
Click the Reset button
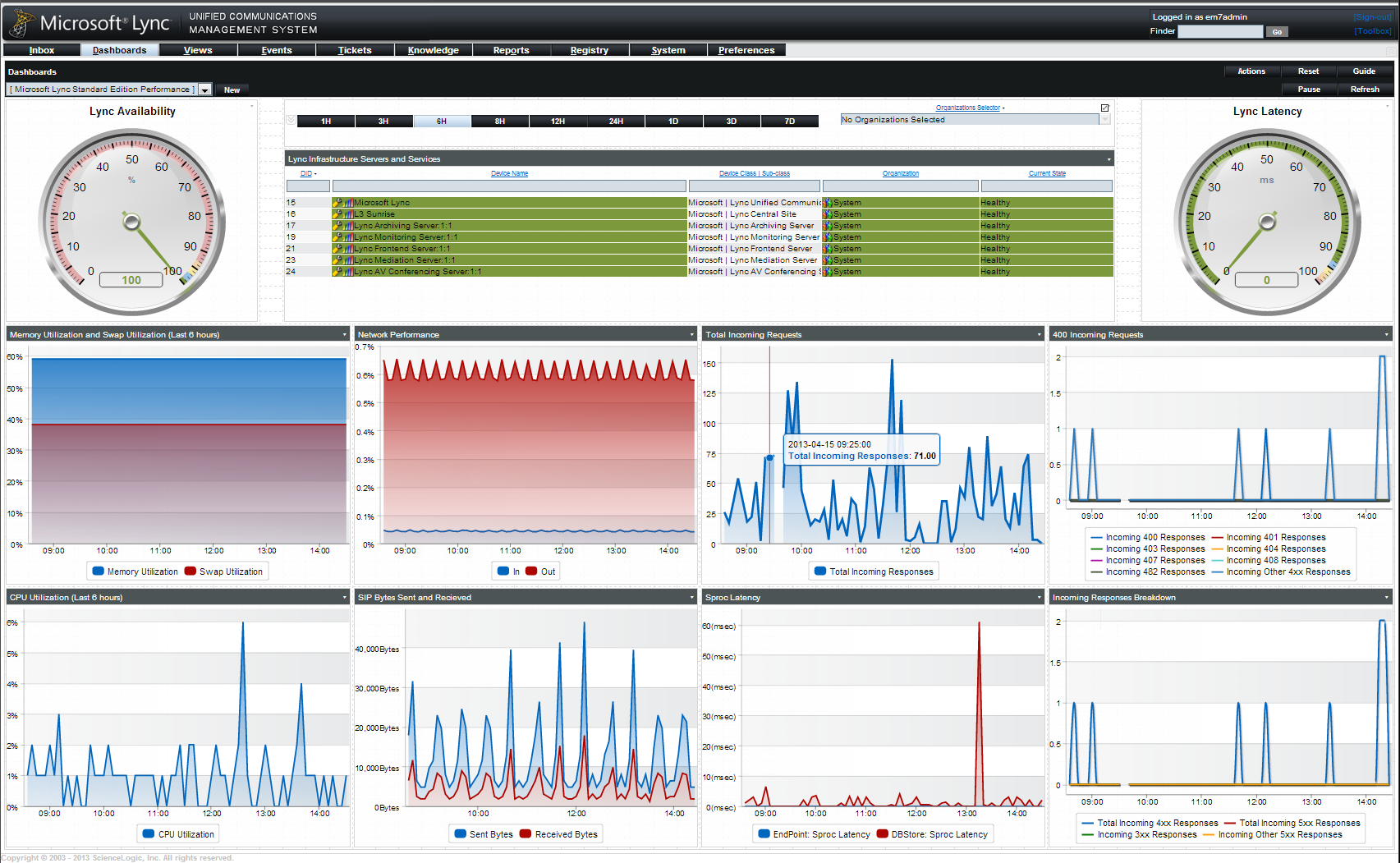[x=1308, y=71]
